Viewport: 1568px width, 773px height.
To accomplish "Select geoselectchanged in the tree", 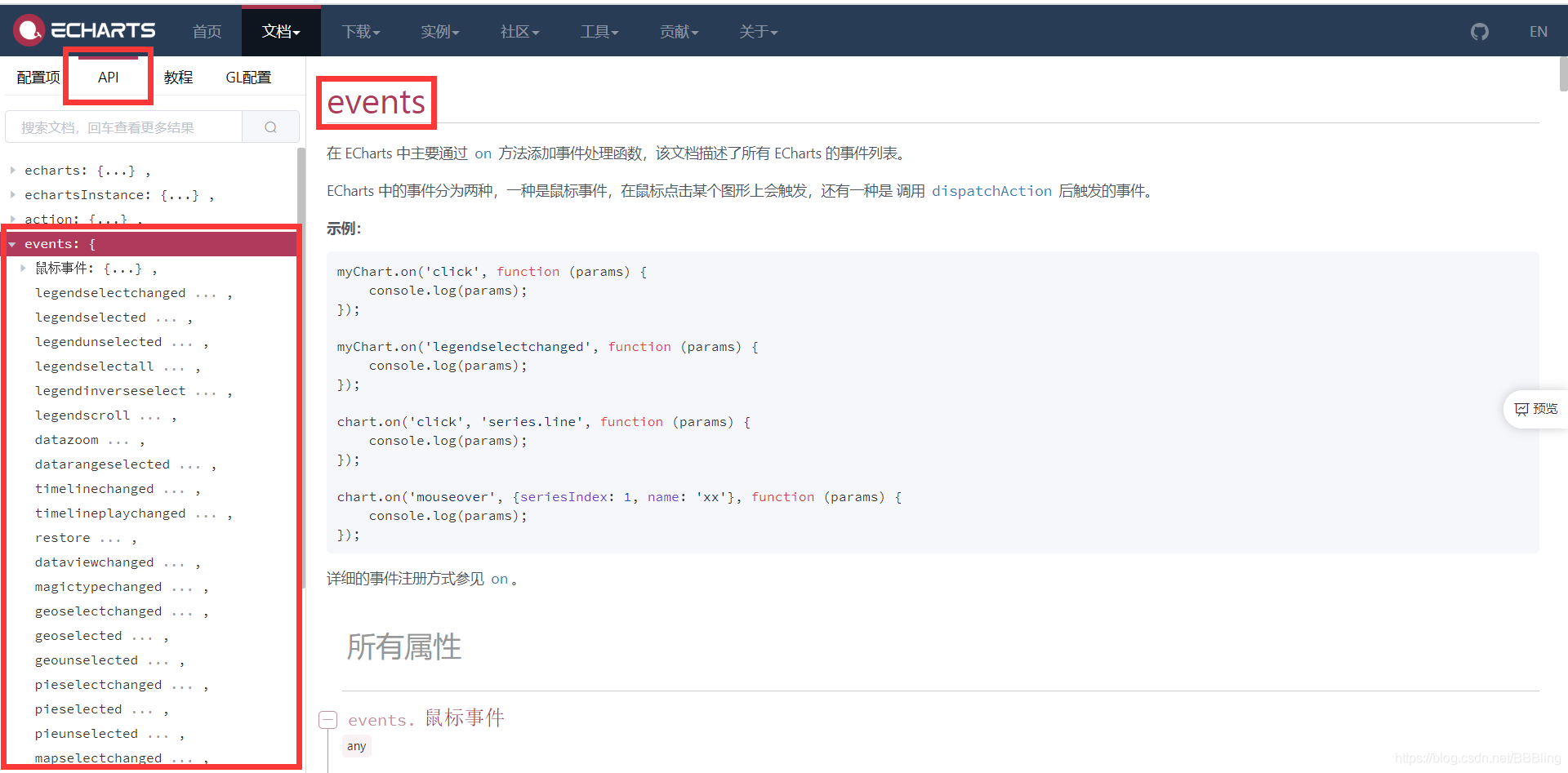I will click(x=98, y=611).
